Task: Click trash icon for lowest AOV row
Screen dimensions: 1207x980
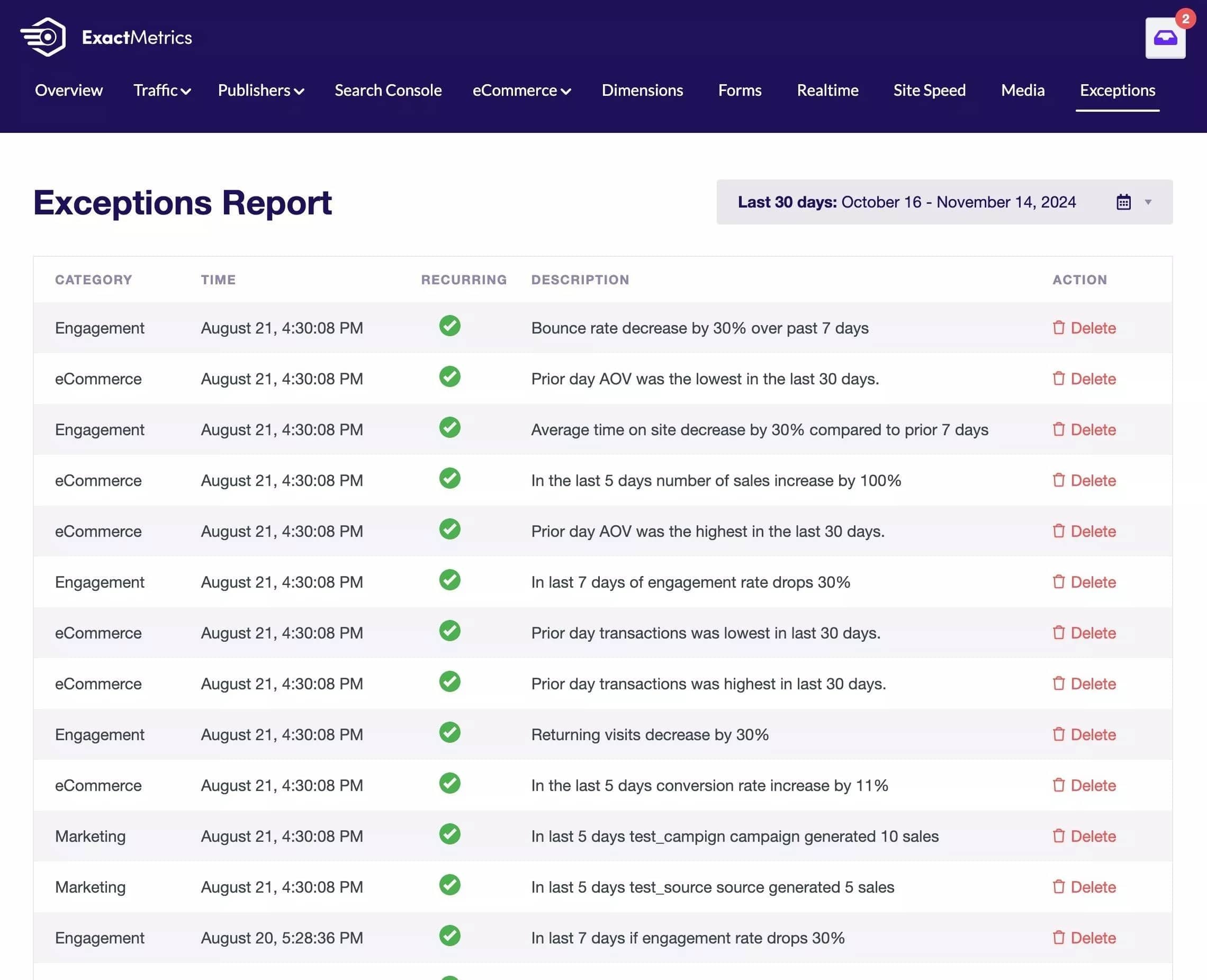Action: 1059,379
